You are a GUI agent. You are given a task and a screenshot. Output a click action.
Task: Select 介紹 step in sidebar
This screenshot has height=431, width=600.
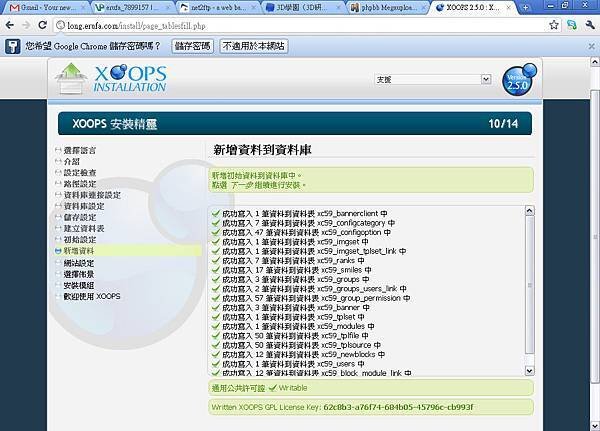72,162
